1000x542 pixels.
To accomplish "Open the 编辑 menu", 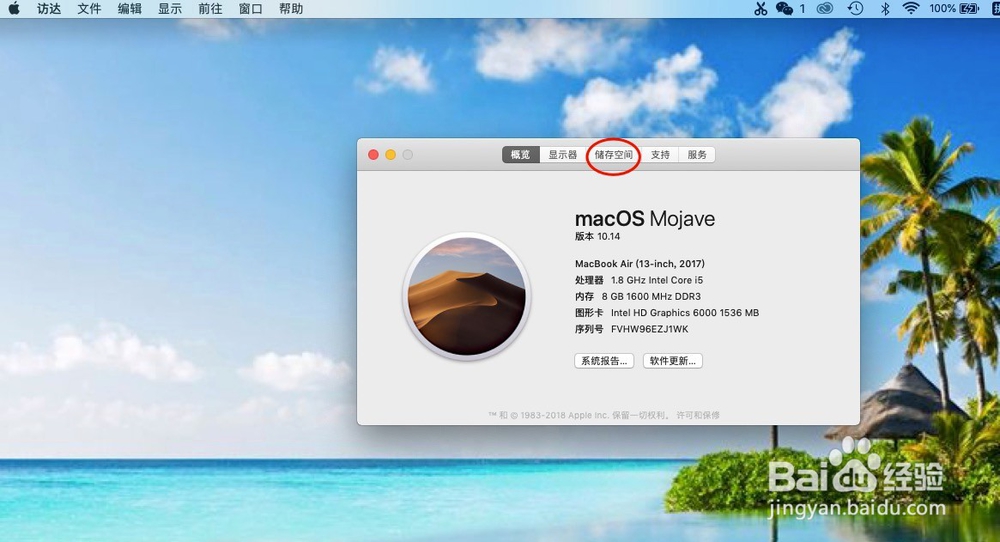I will (x=129, y=9).
